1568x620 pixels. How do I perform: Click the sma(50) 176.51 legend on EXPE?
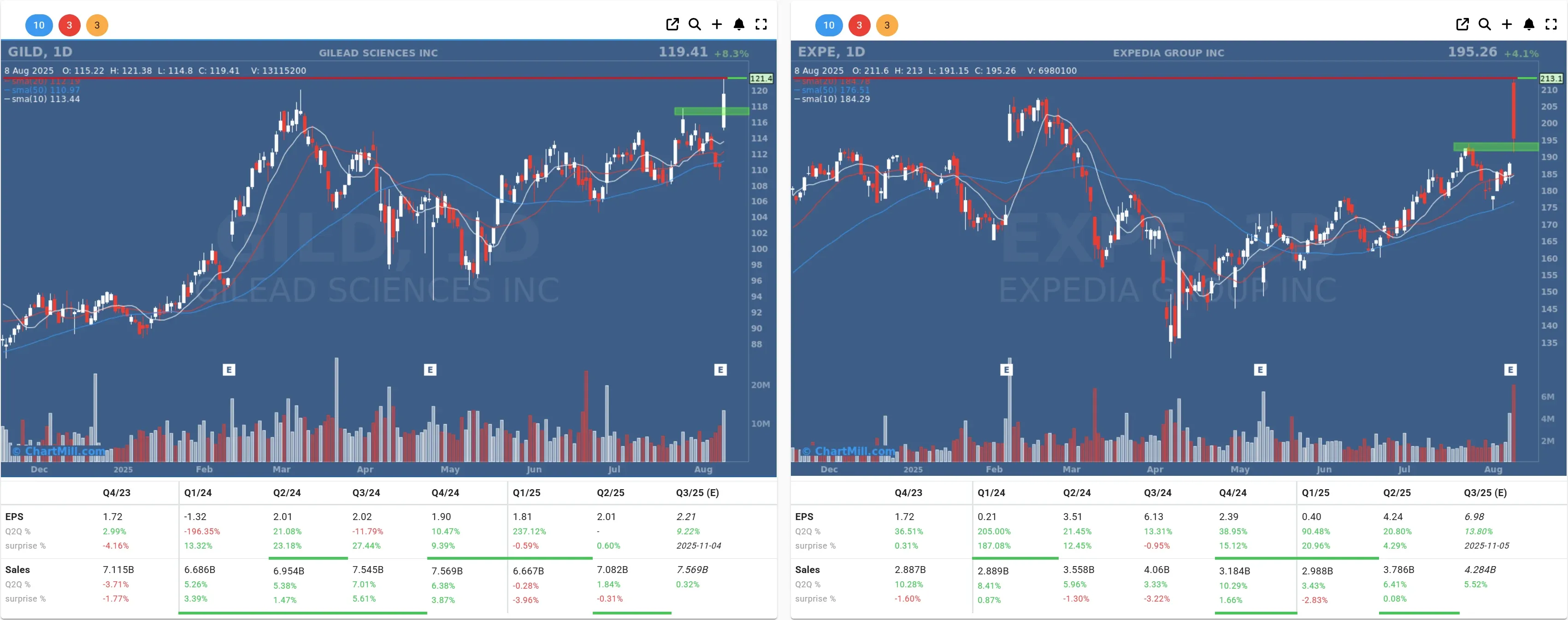click(x=833, y=90)
